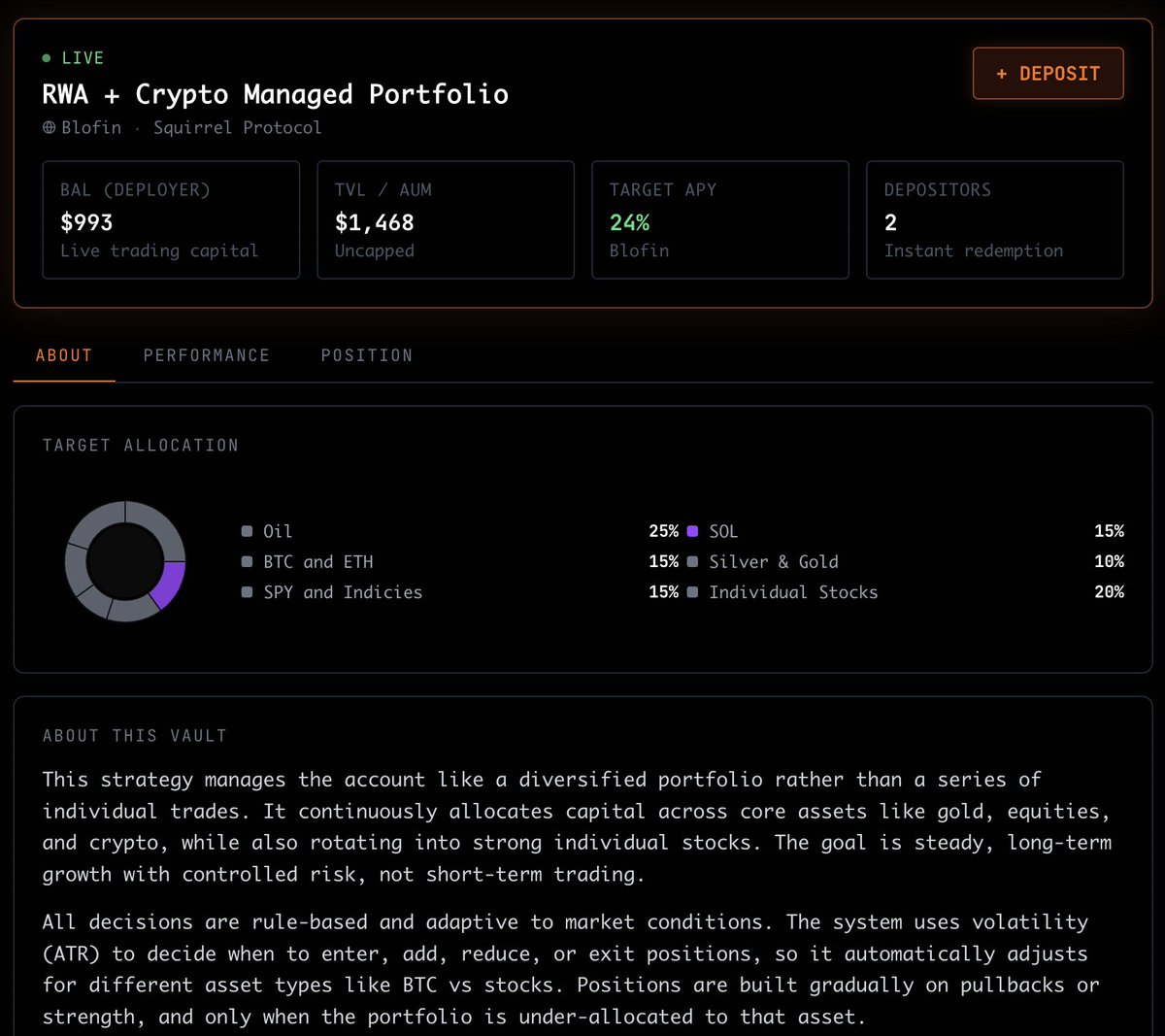The image size is (1165, 1036).
Task: Click the 'RWA + Crypto Managed Portfolio' title
Action: click(276, 94)
